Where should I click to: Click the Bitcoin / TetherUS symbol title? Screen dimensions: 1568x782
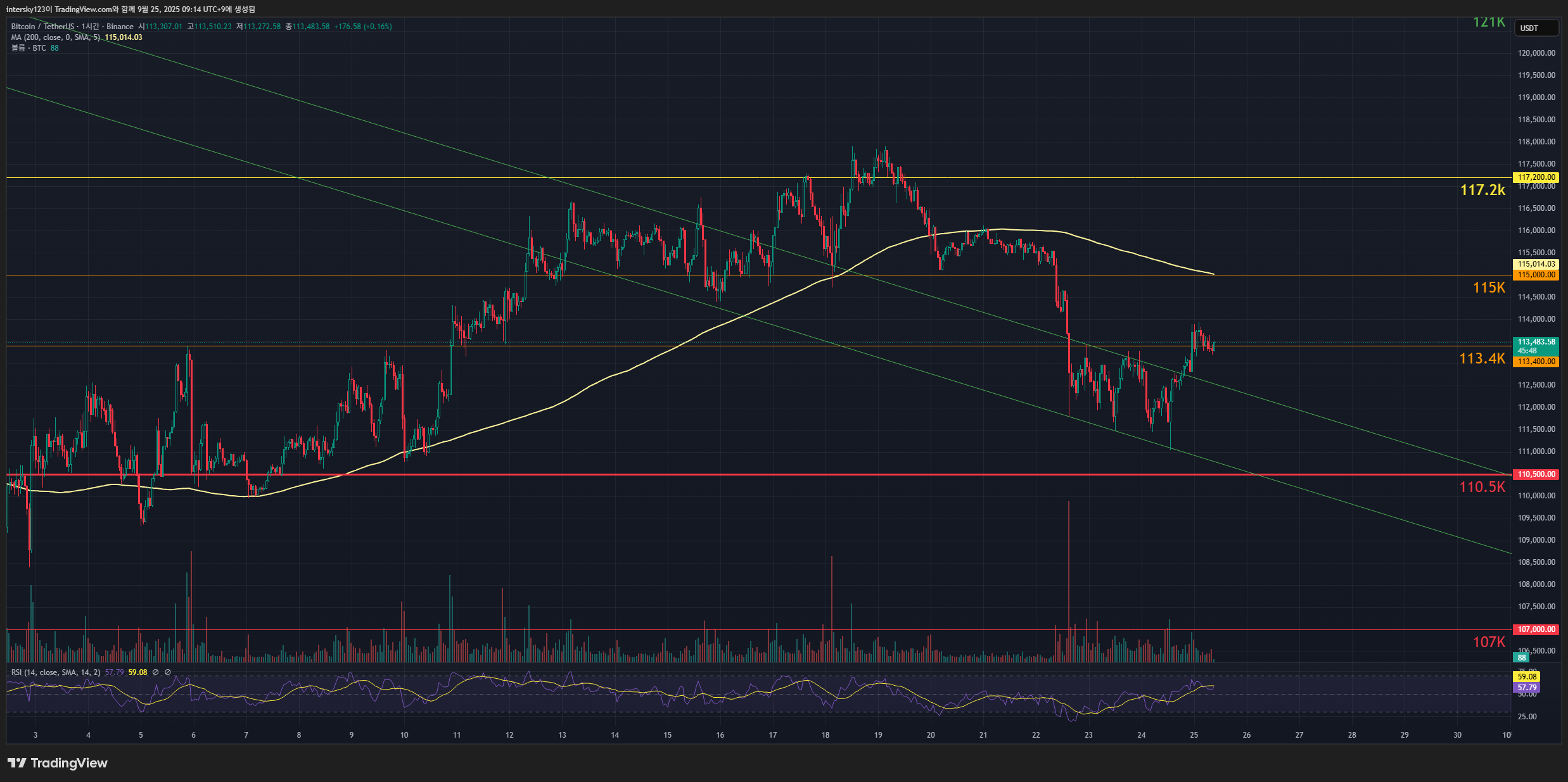42,27
